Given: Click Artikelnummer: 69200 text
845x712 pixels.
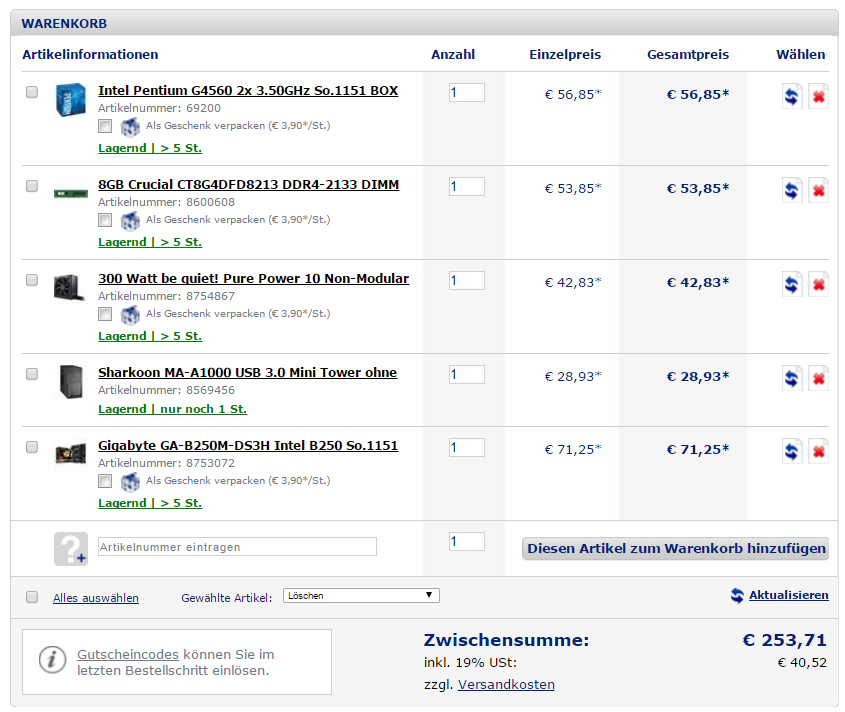Looking at the screenshot, I should (160, 108).
